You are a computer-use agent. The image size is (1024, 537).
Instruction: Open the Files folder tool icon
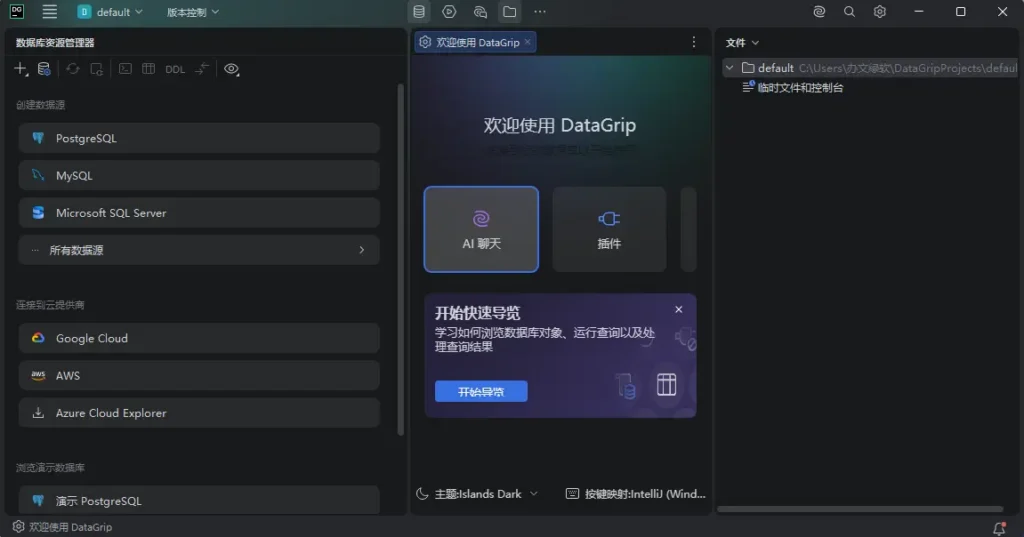(509, 12)
